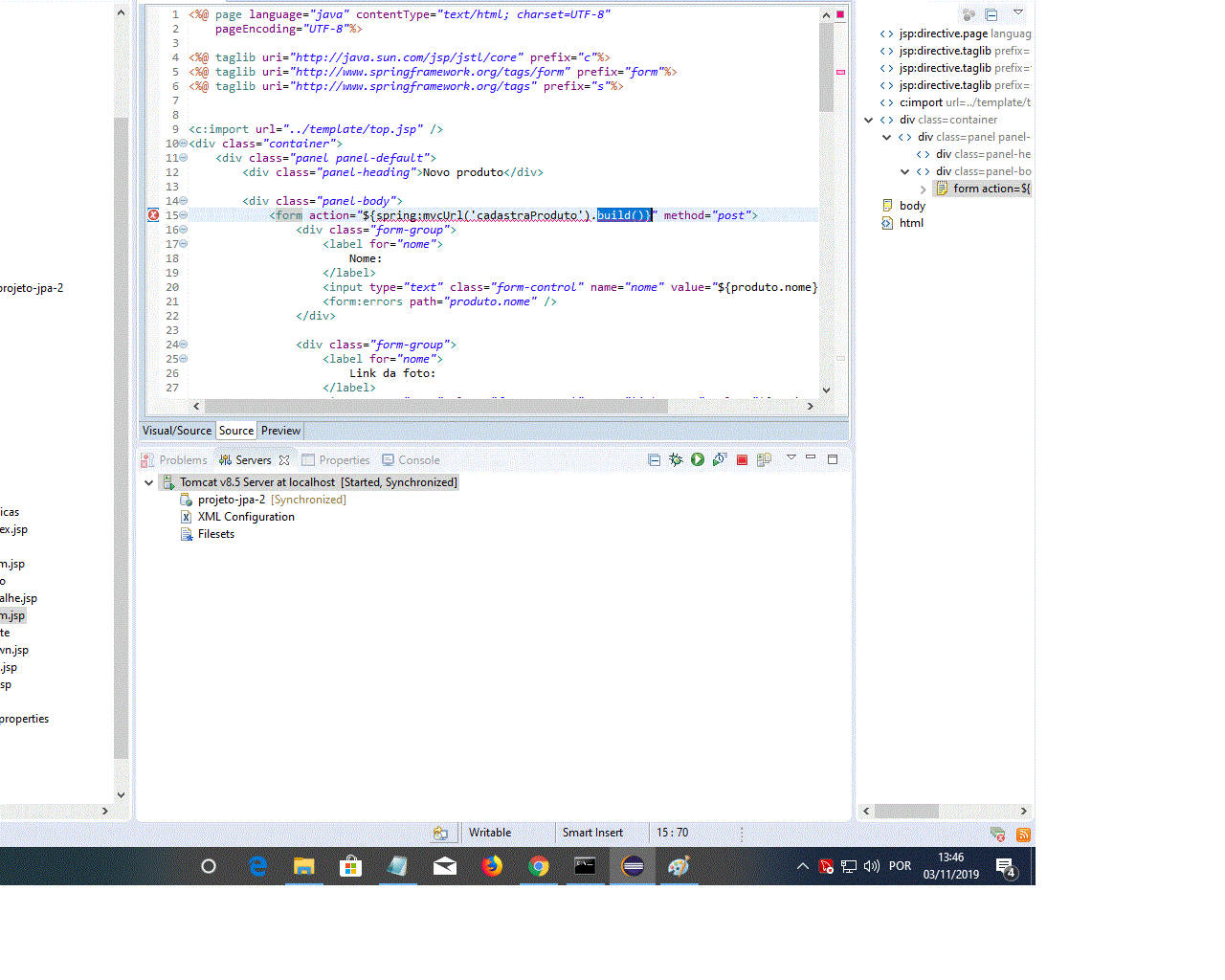Start the server in debug mode
The height and width of the screenshot is (980, 1225).
[x=676, y=459]
